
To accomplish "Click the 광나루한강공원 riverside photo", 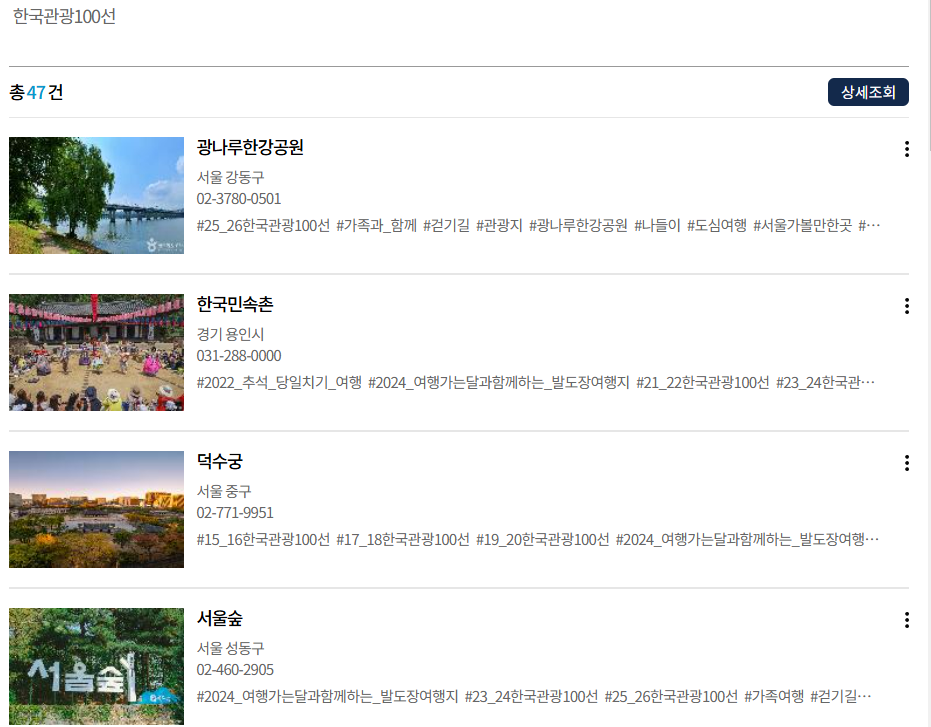I will (x=96, y=195).
